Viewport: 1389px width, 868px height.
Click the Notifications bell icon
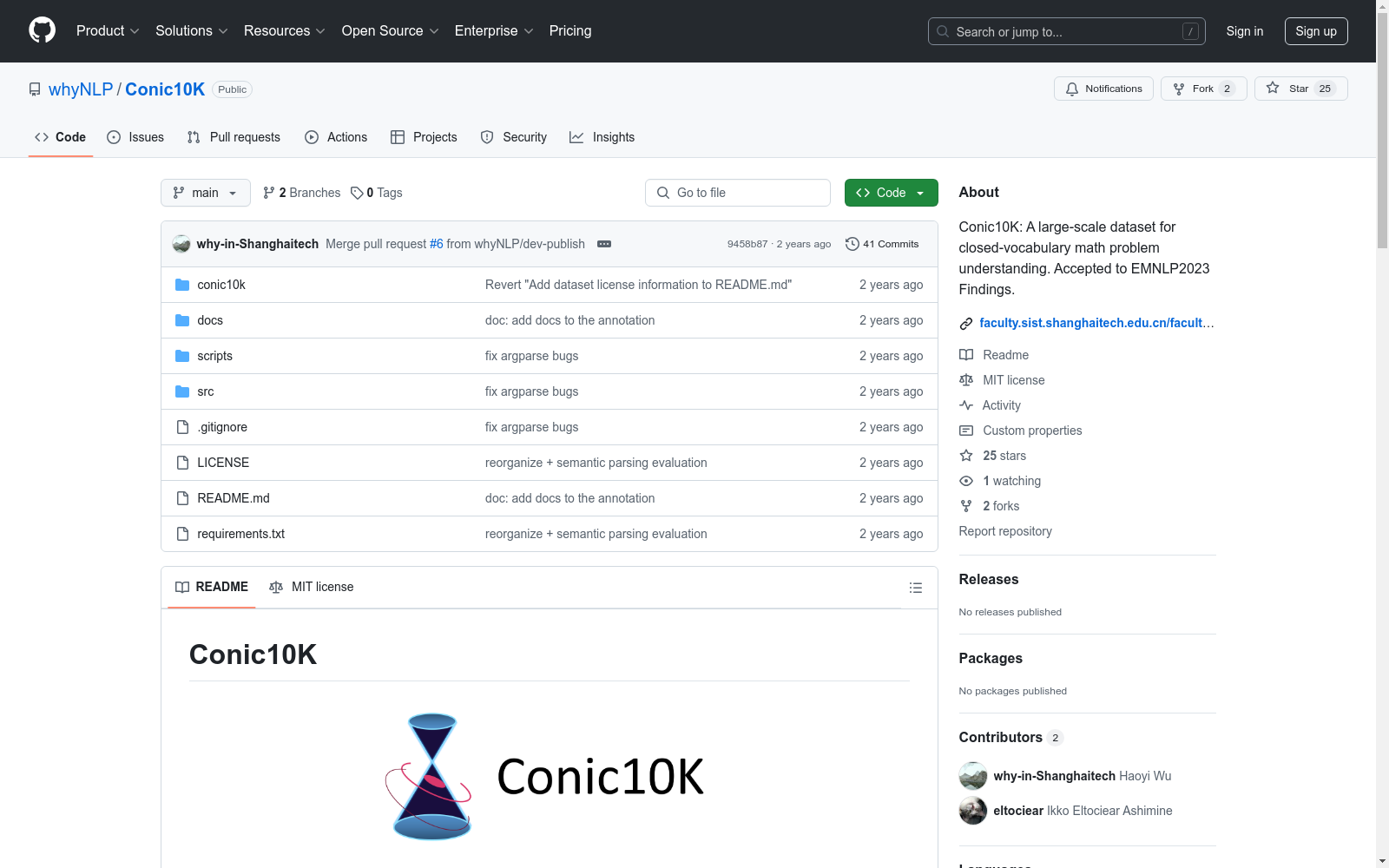click(x=1072, y=89)
